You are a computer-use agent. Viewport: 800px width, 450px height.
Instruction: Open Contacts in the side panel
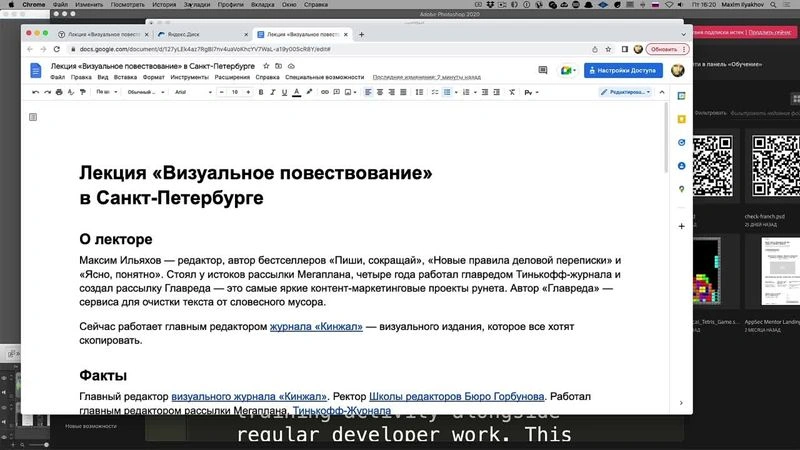(682, 166)
